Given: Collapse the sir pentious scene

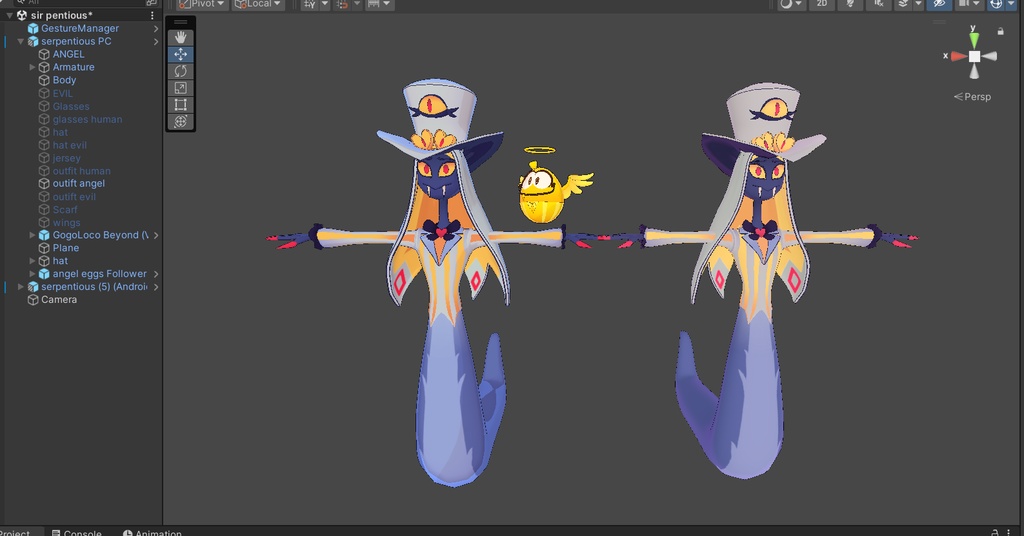Looking at the screenshot, I should [x=10, y=15].
